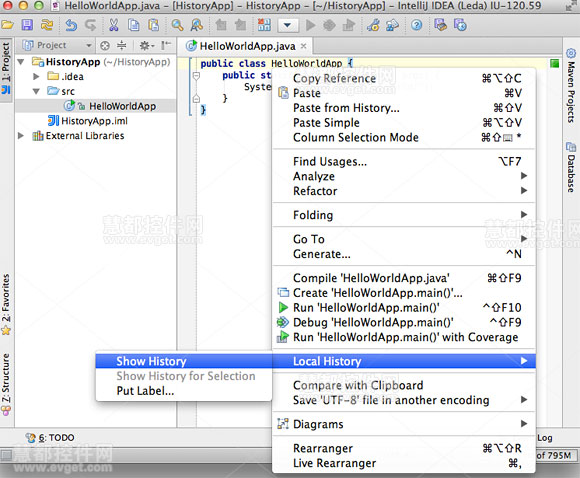Select the HelloWorldApp.java editor tab

[246, 46]
